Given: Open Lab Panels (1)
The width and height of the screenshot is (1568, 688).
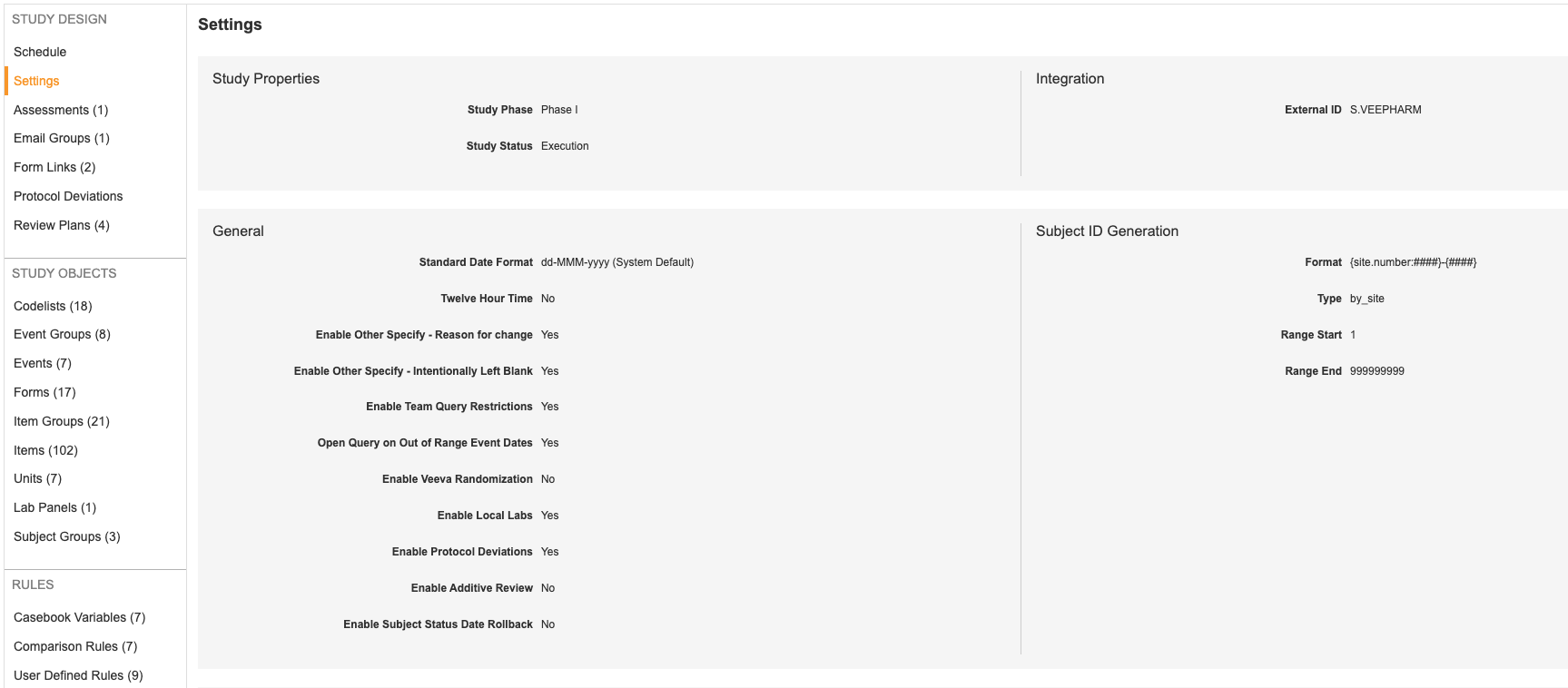Looking at the screenshot, I should click(x=54, y=507).
